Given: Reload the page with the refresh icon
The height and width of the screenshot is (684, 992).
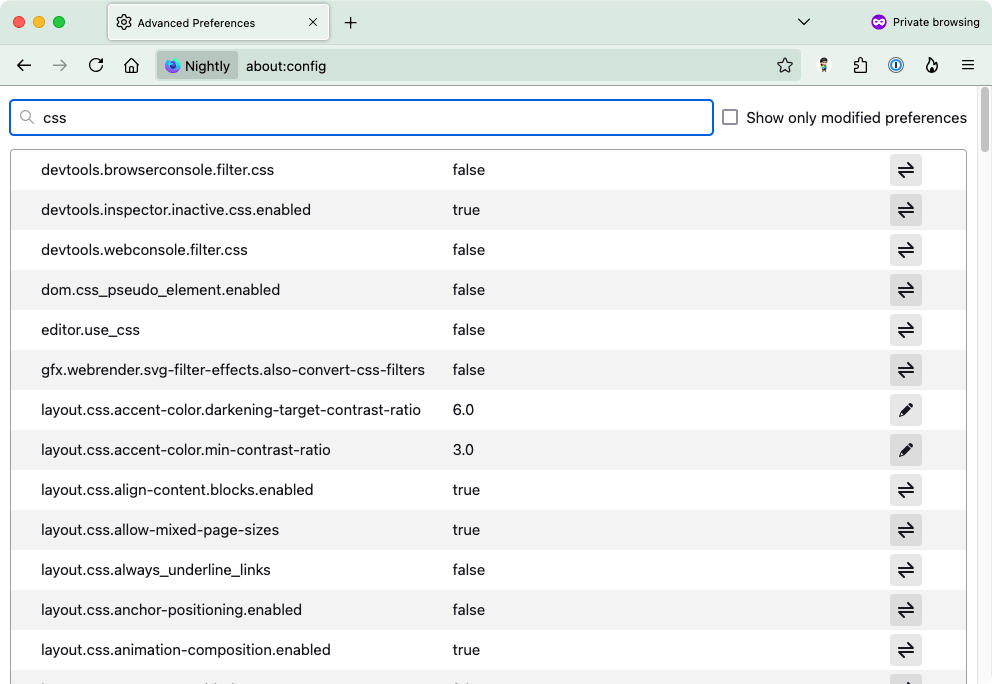Looking at the screenshot, I should click(96, 66).
